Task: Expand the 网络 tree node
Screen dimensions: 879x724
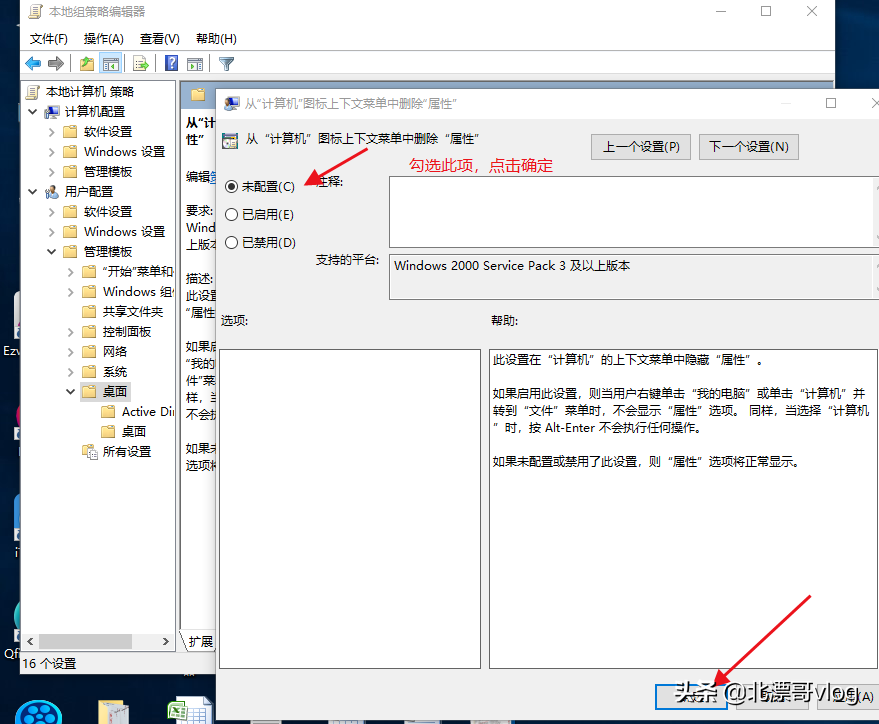Action: [71, 352]
